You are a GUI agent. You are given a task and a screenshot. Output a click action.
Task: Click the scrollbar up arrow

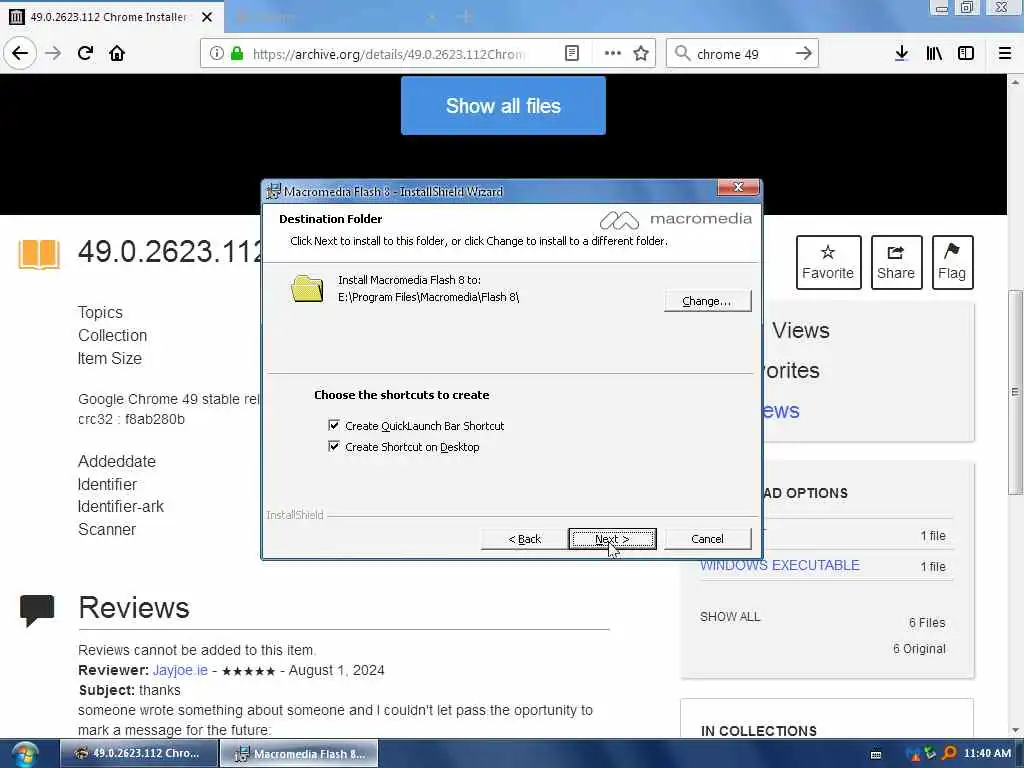[1016, 82]
